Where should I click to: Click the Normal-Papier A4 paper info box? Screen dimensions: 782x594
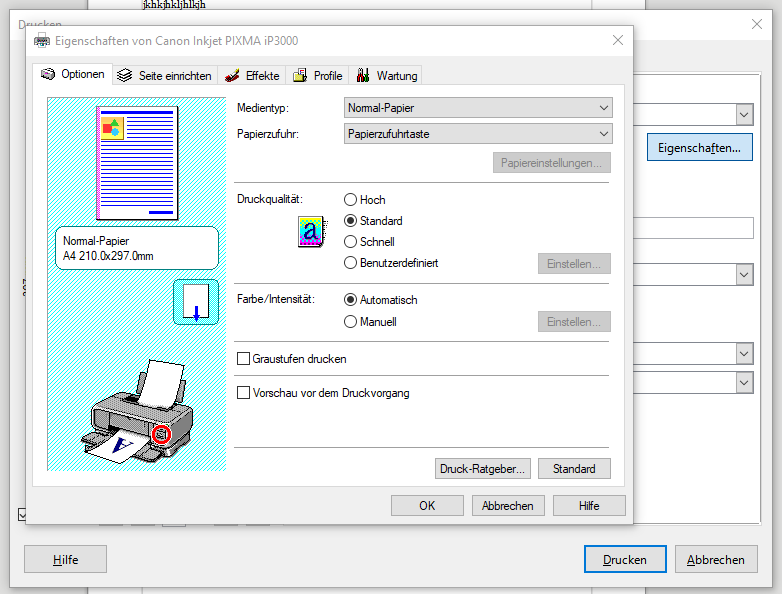pyautogui.click(x=137, y=248)
